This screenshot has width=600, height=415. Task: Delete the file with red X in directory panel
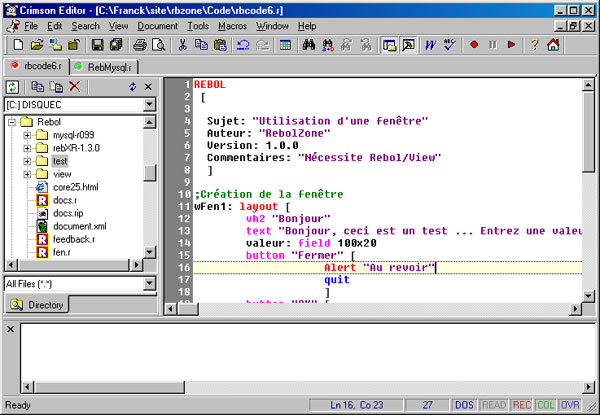[x=75, y=86]
